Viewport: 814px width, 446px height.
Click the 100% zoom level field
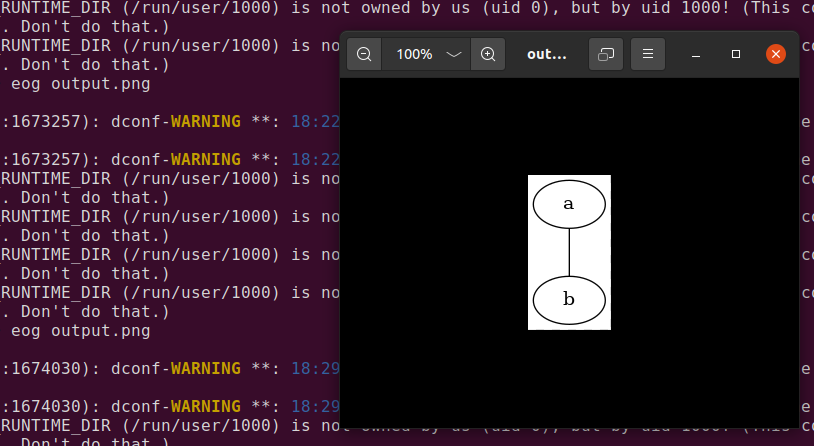coord(414,54)
